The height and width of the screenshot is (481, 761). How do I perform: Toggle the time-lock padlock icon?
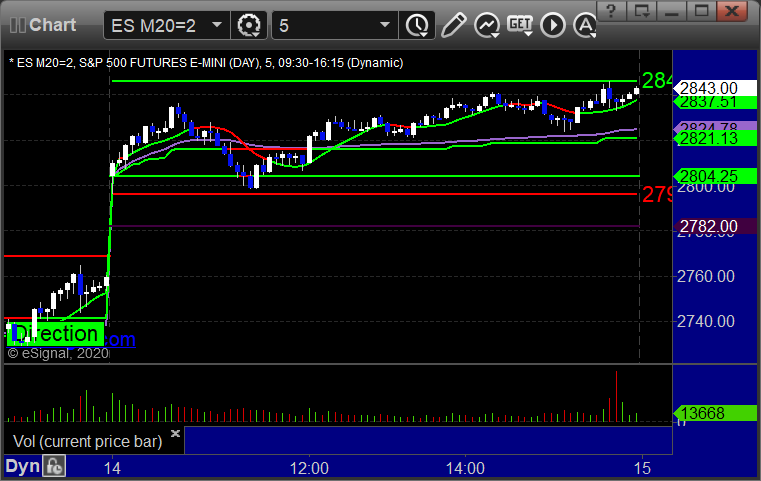coord(54,466)
